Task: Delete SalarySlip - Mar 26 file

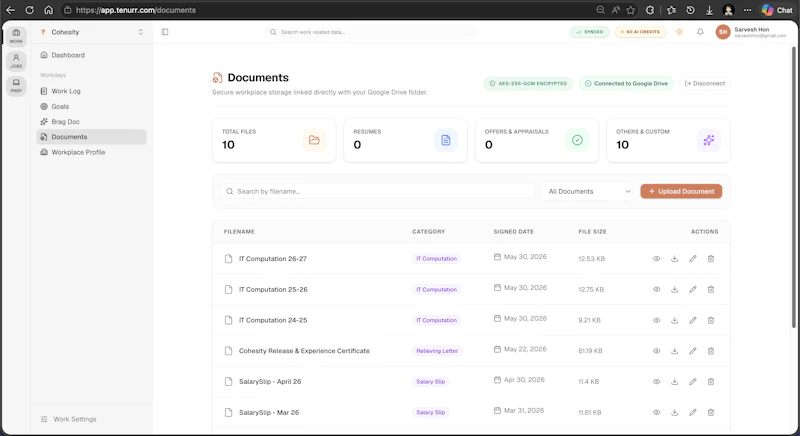Action: coord(711,412)
